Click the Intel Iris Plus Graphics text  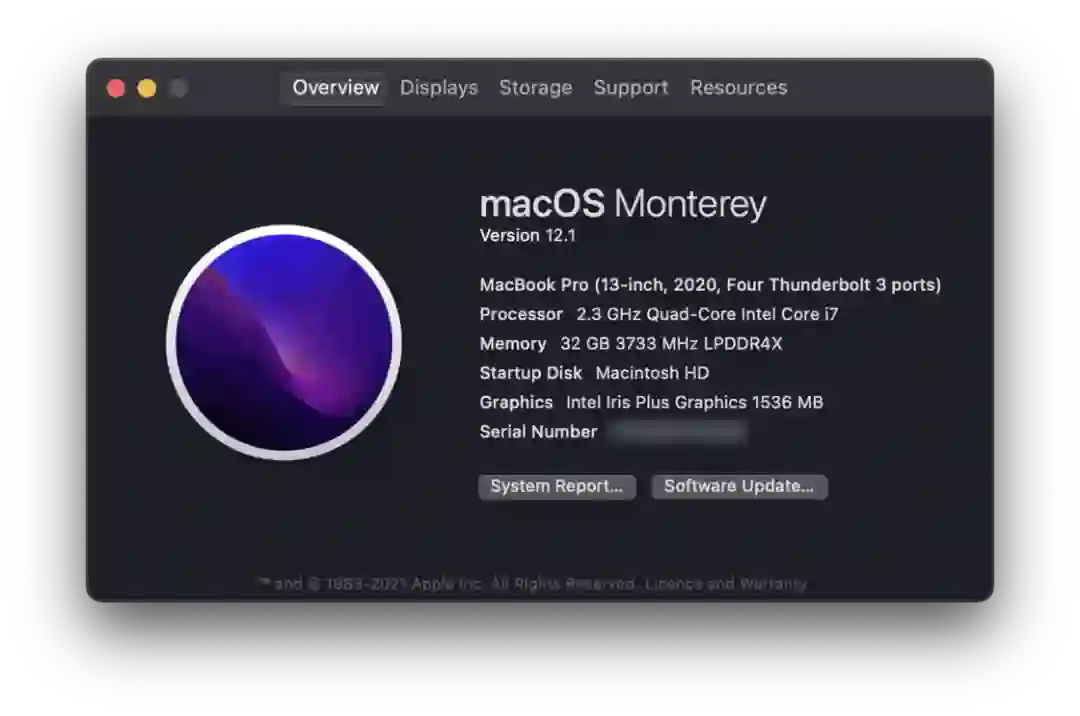click(694, 402)
